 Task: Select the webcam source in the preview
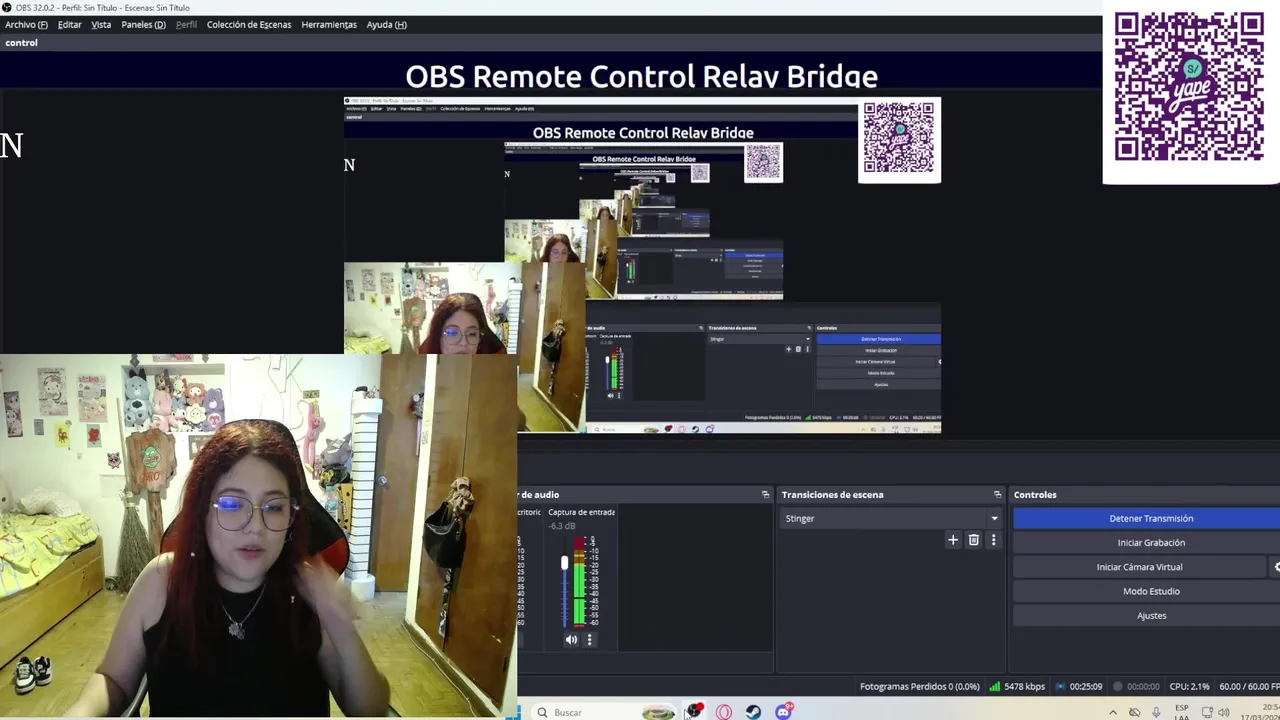click(x=258, y=536)
